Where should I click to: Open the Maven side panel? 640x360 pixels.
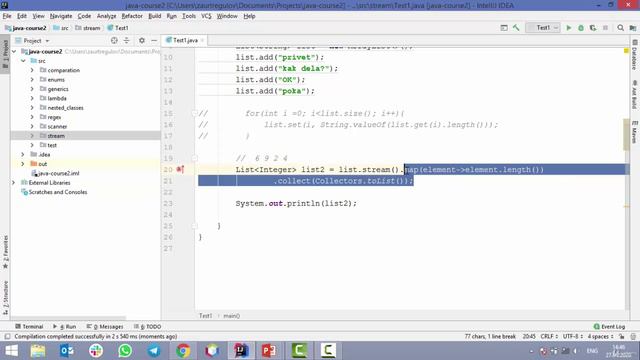tap(635, 132)
